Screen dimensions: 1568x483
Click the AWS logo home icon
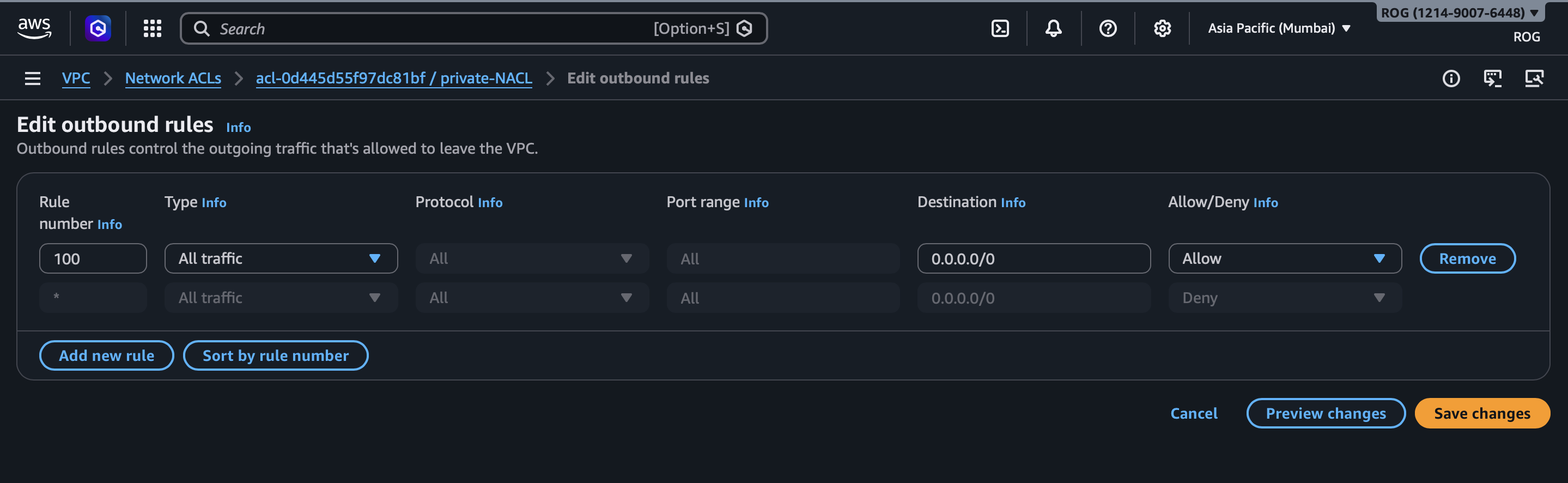[x=34, y=28]
